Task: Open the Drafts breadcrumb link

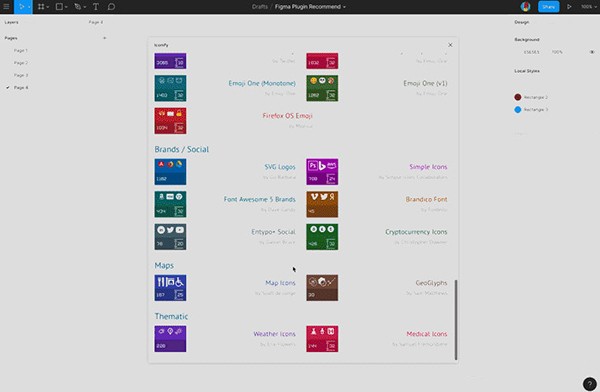Action: coord(260,7)
